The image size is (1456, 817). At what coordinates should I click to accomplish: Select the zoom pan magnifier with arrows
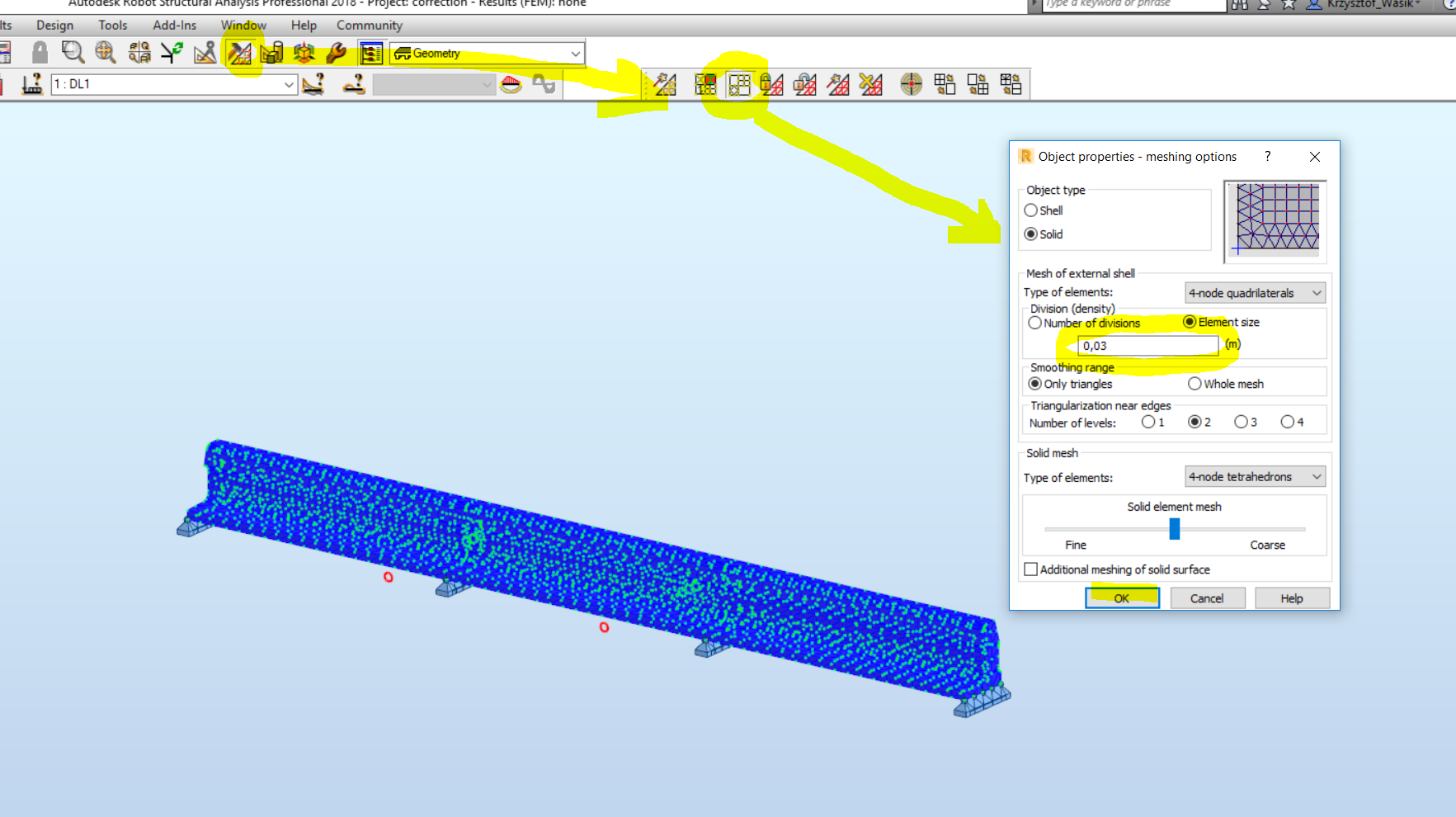(105, 54)
